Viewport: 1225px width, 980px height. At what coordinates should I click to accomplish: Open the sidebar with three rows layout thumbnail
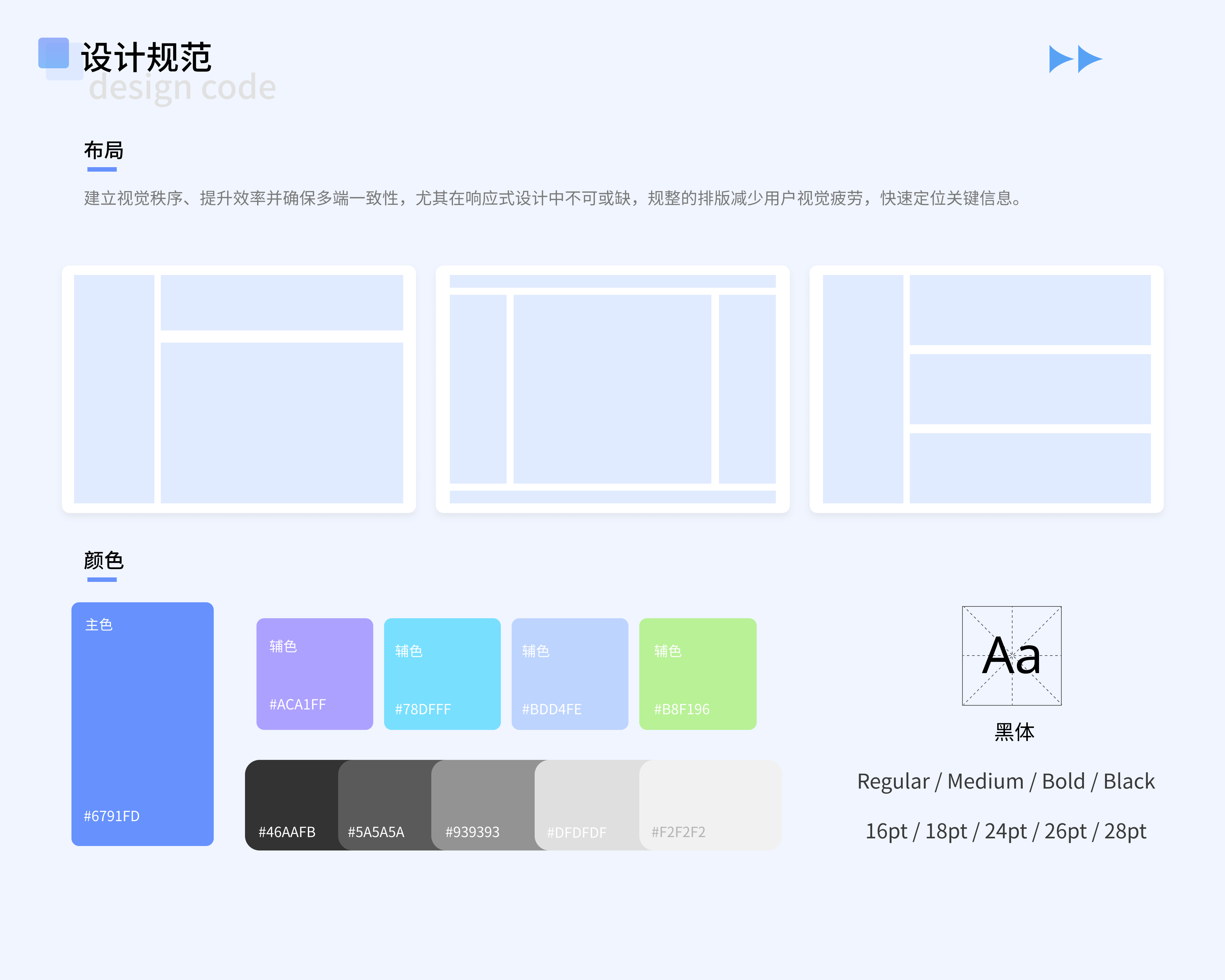[986, 389]
